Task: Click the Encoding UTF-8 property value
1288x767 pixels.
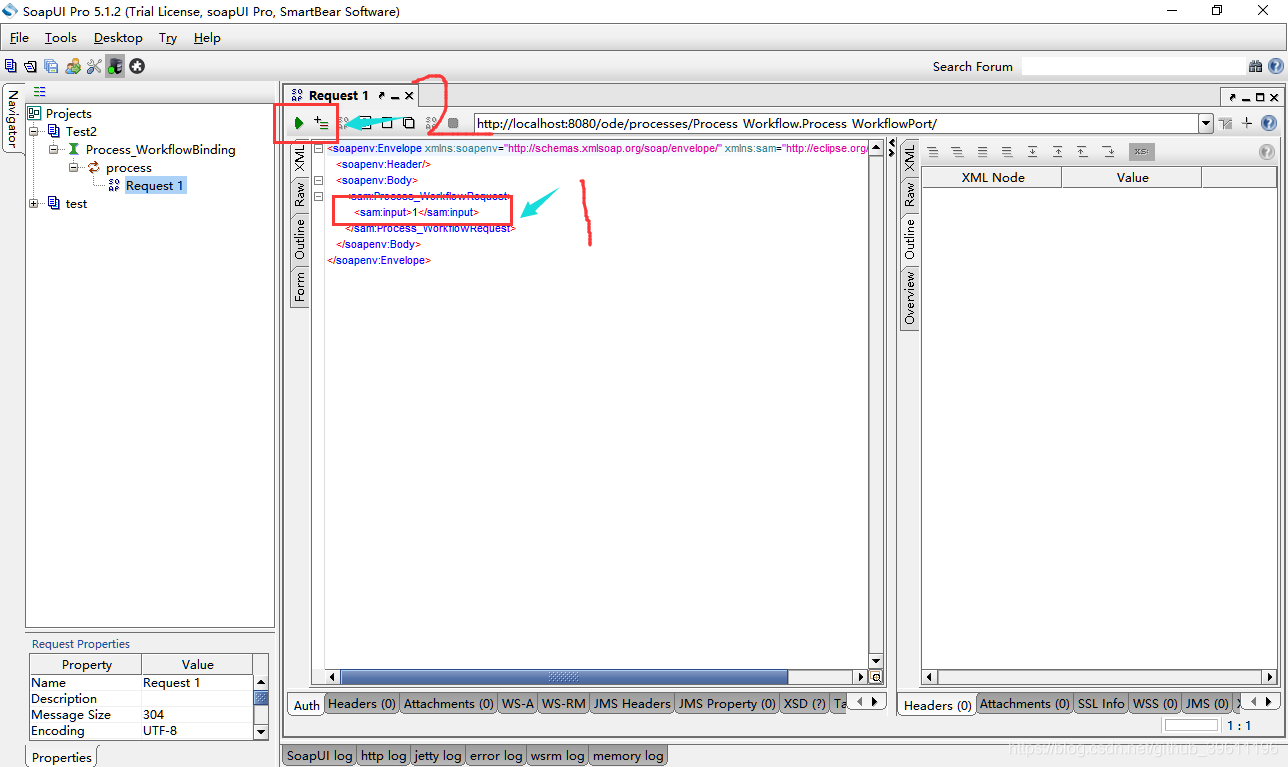Action: [197, 731]
